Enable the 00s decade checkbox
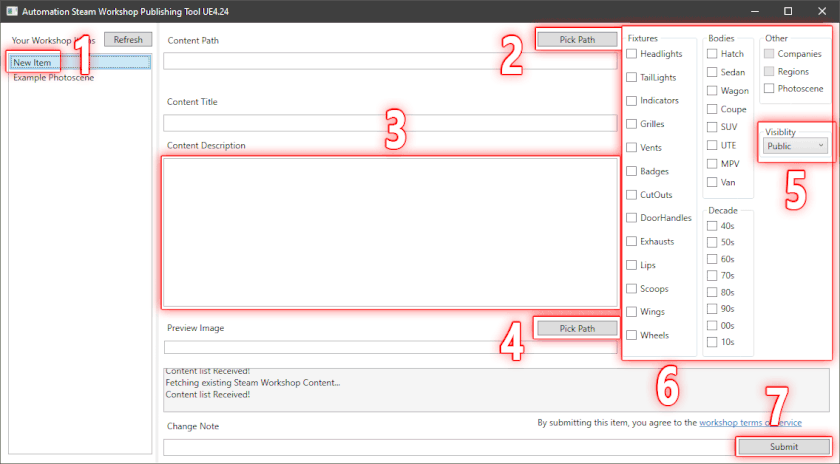 (712, 325)
